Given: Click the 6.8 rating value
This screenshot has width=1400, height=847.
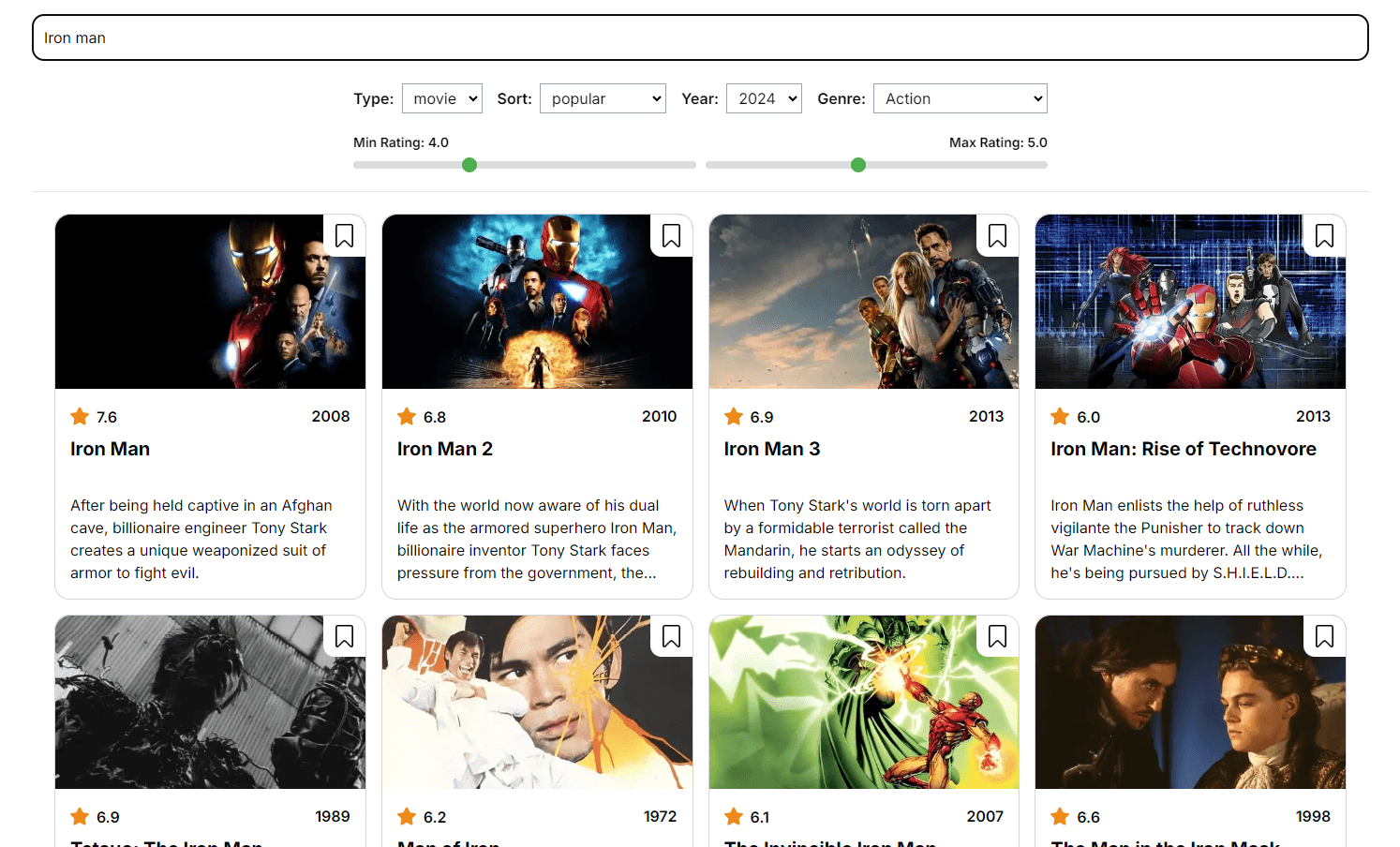Looking at the screenshot, I should pos(435,417).
